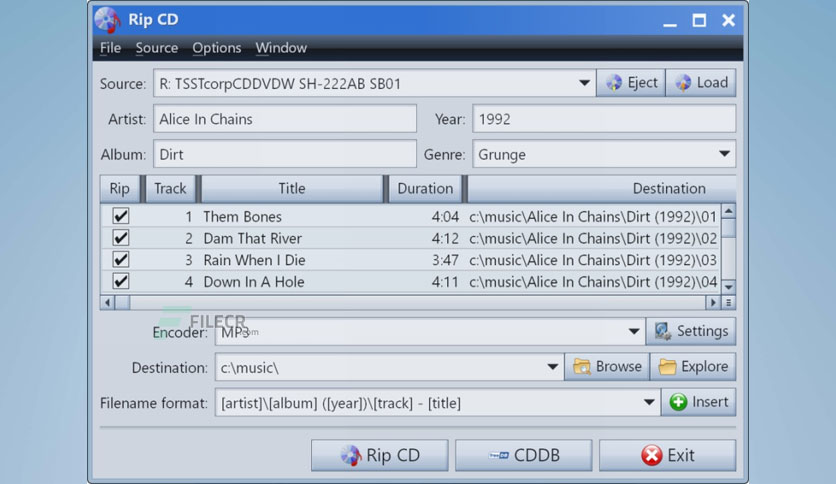Image resolution: width=836 pixels, height=484 pixels.
Task: Click the Load button
Action: coord(701,83)
